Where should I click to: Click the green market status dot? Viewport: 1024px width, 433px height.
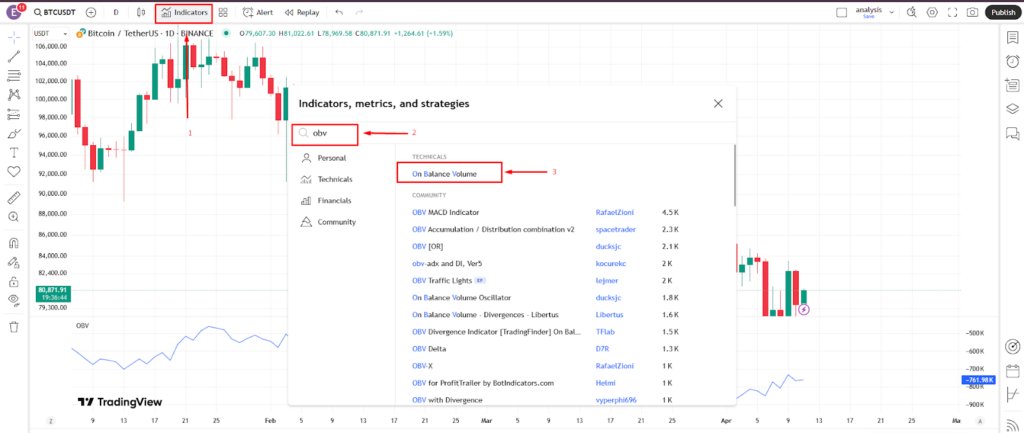tap(226, 33)
